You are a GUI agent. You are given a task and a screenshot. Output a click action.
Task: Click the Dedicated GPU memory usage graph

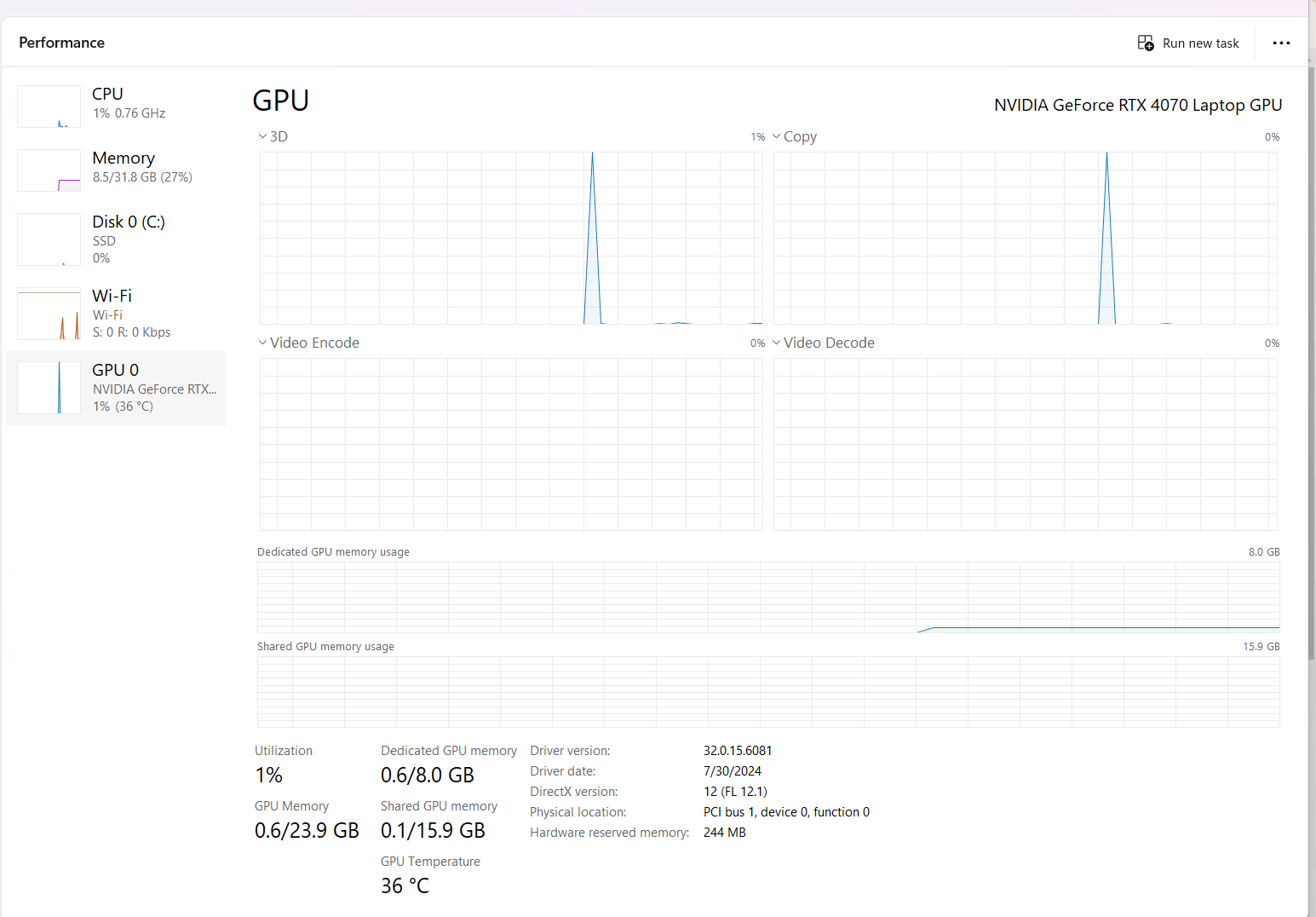pos(768,597)
